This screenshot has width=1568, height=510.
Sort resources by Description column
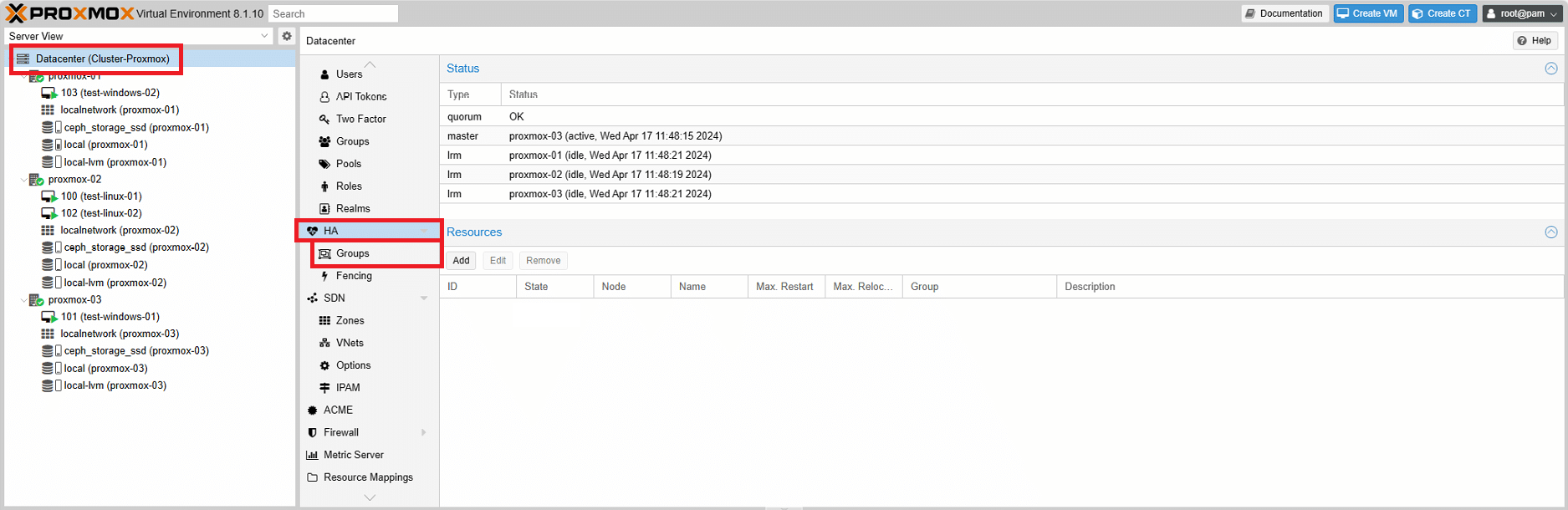pyautogui.click(x=1310, y=287)
